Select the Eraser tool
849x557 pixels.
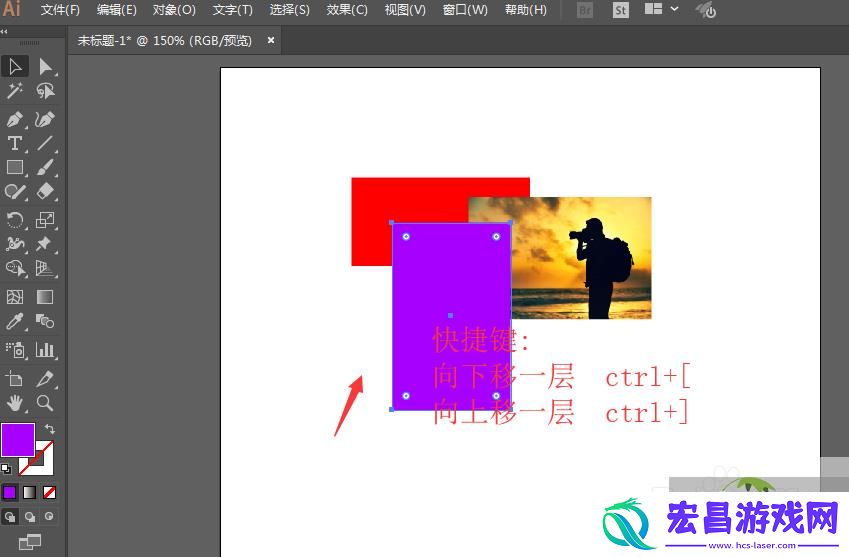(45, 191)
